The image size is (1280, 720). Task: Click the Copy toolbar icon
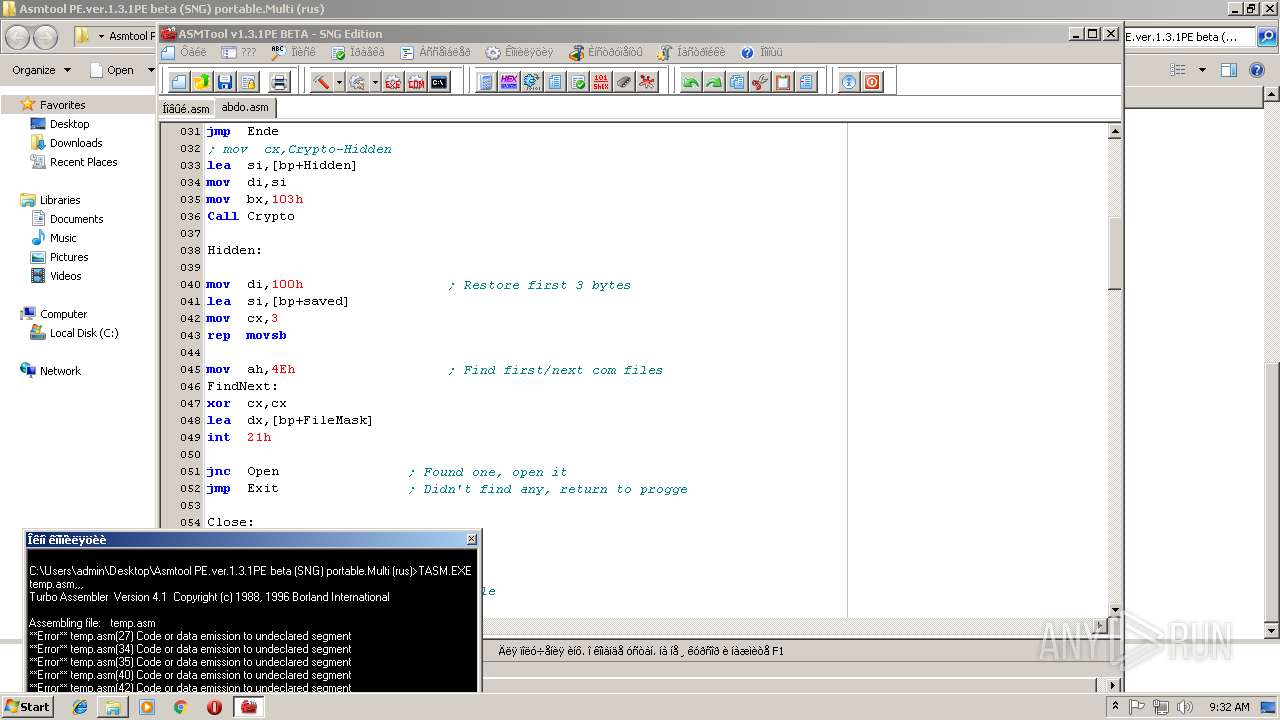[x=737, y=82]
